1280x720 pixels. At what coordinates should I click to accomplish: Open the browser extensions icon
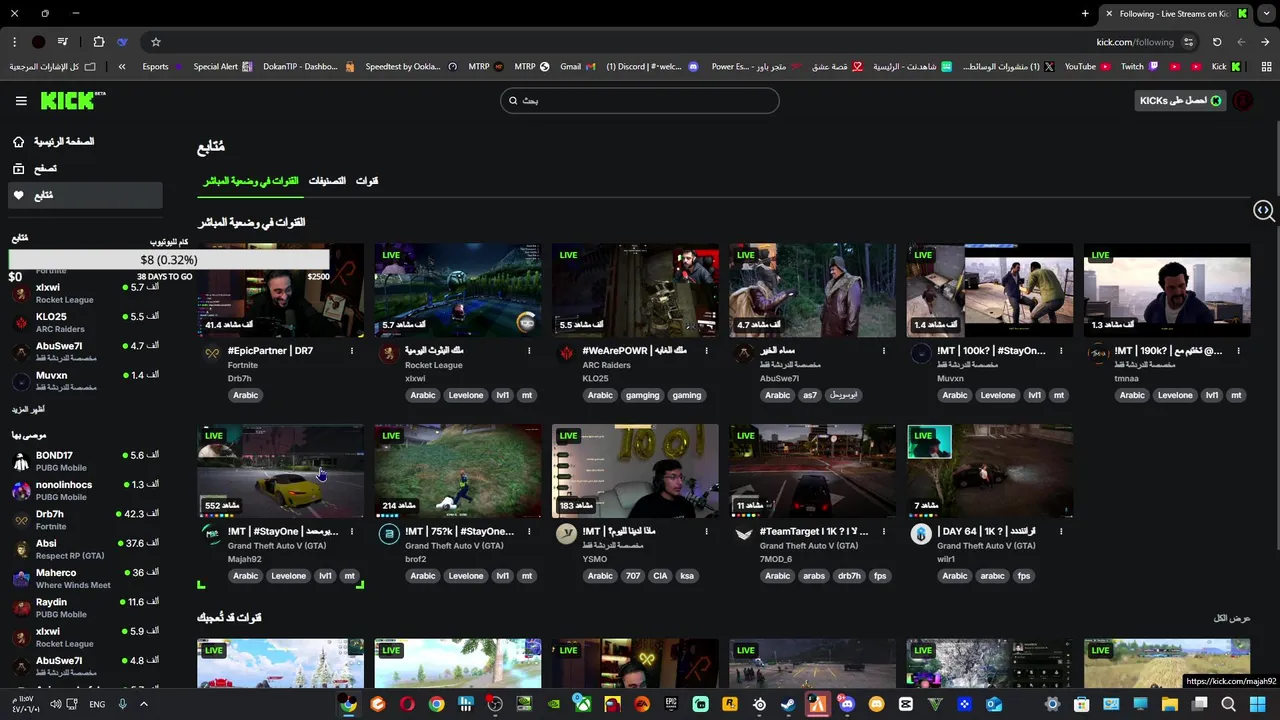tap(98, 42)
